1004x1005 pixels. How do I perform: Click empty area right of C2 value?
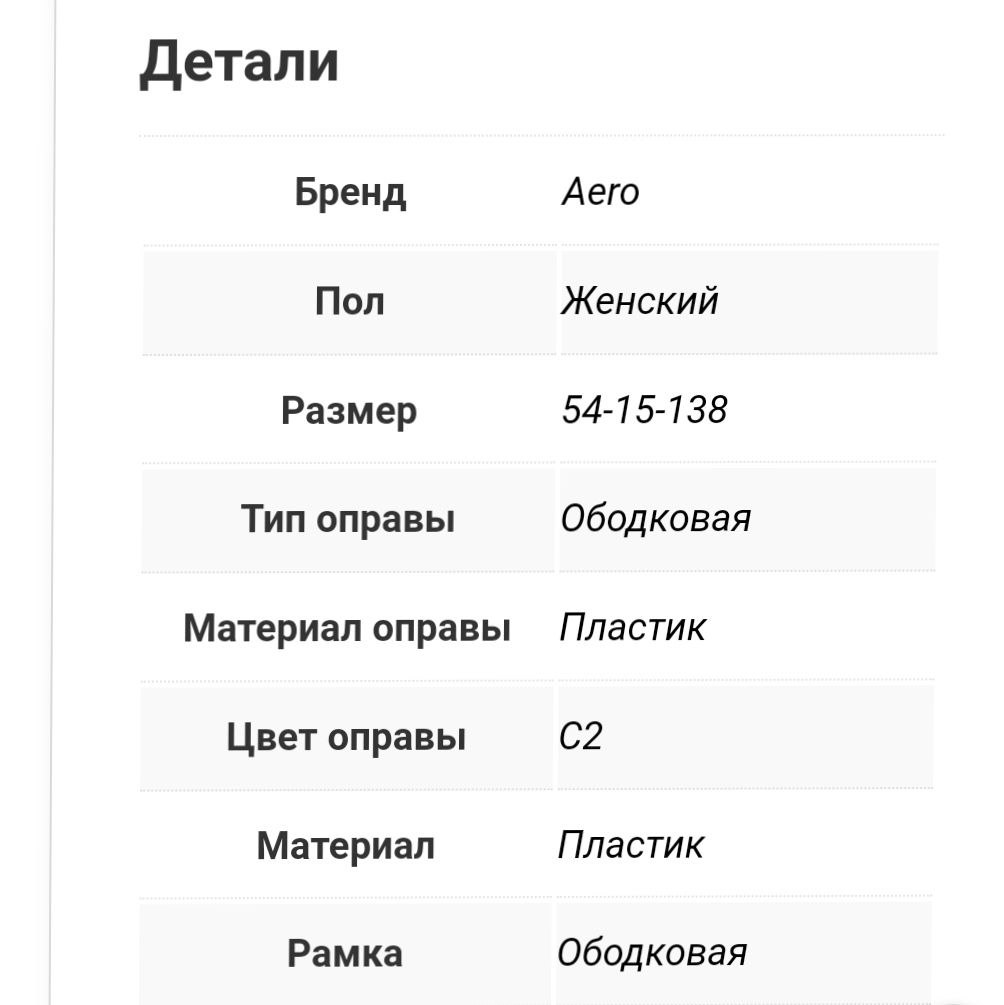pyautogui.click(x=780, y=737)
